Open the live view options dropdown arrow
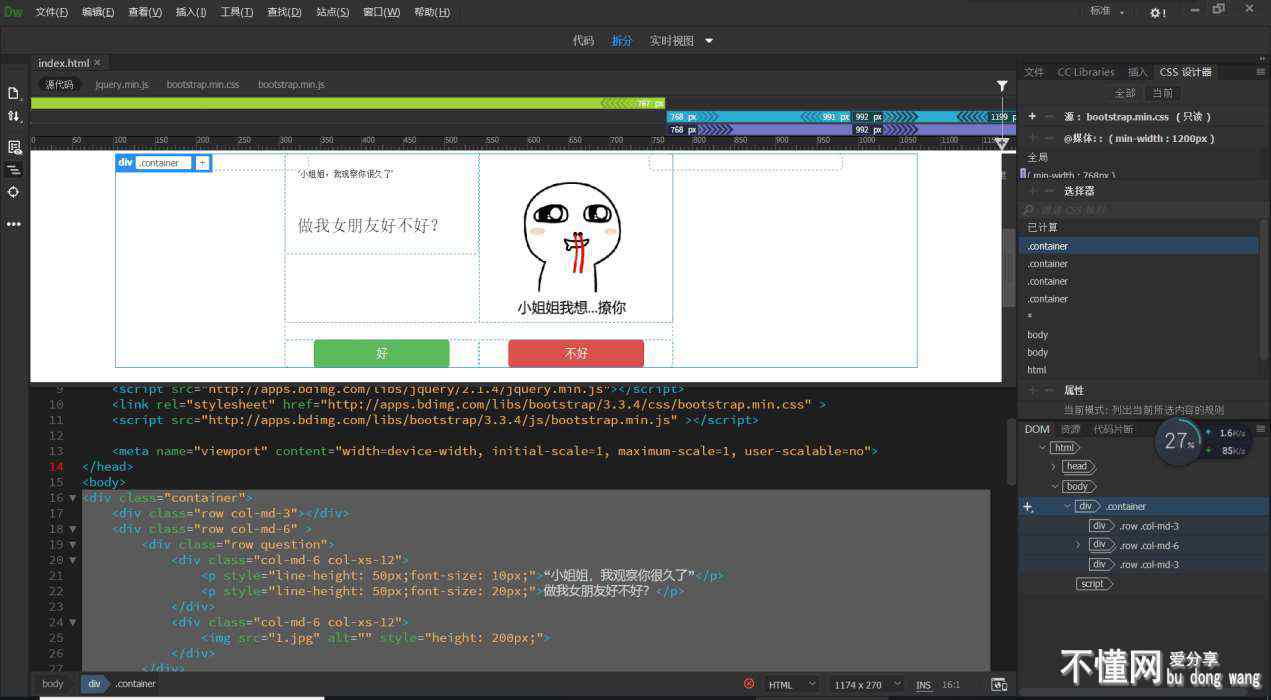This screenshot has width=1271, height=700. [x=709, y=41]
